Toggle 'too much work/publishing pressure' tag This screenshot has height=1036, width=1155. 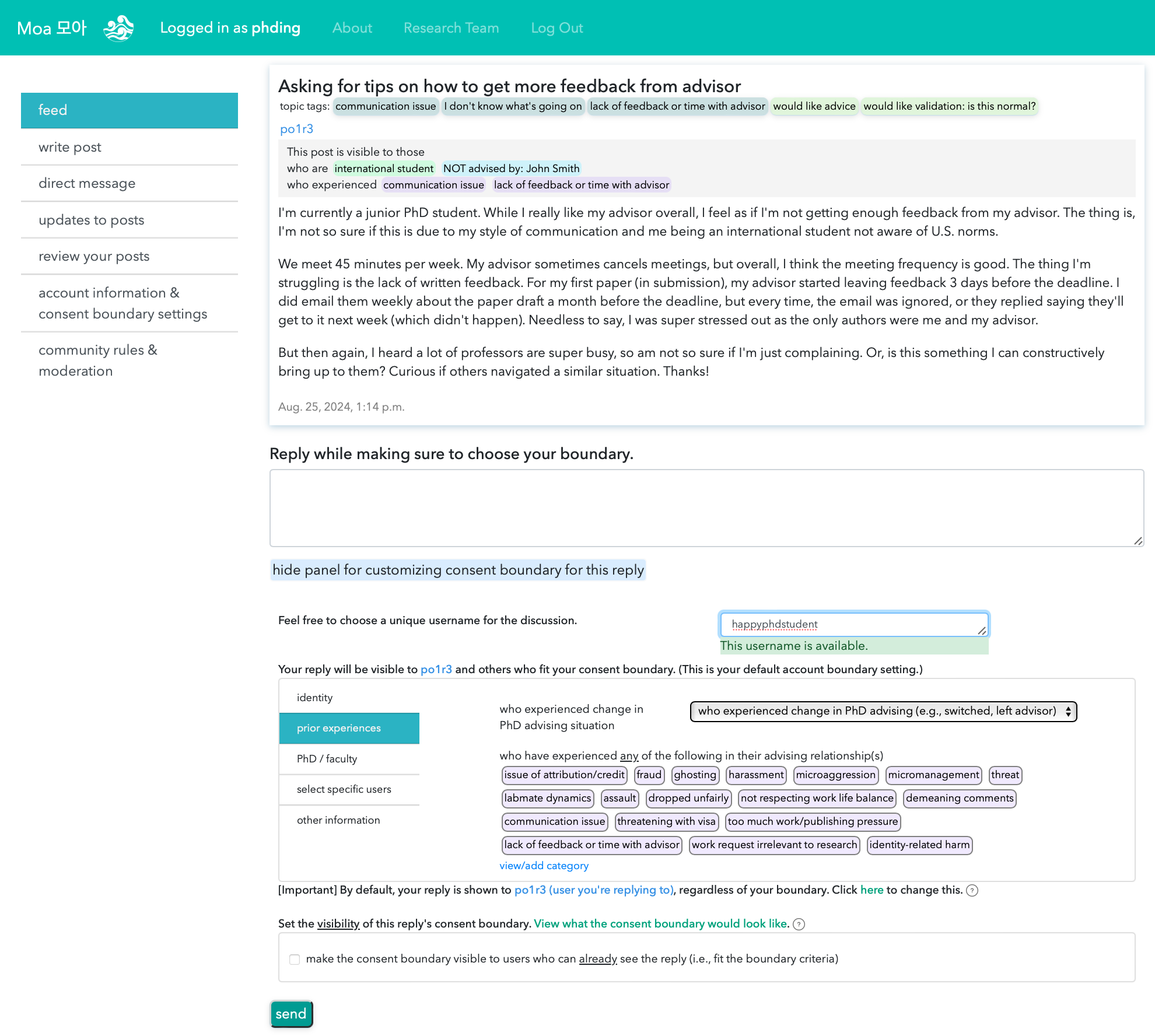coord(813,821)
